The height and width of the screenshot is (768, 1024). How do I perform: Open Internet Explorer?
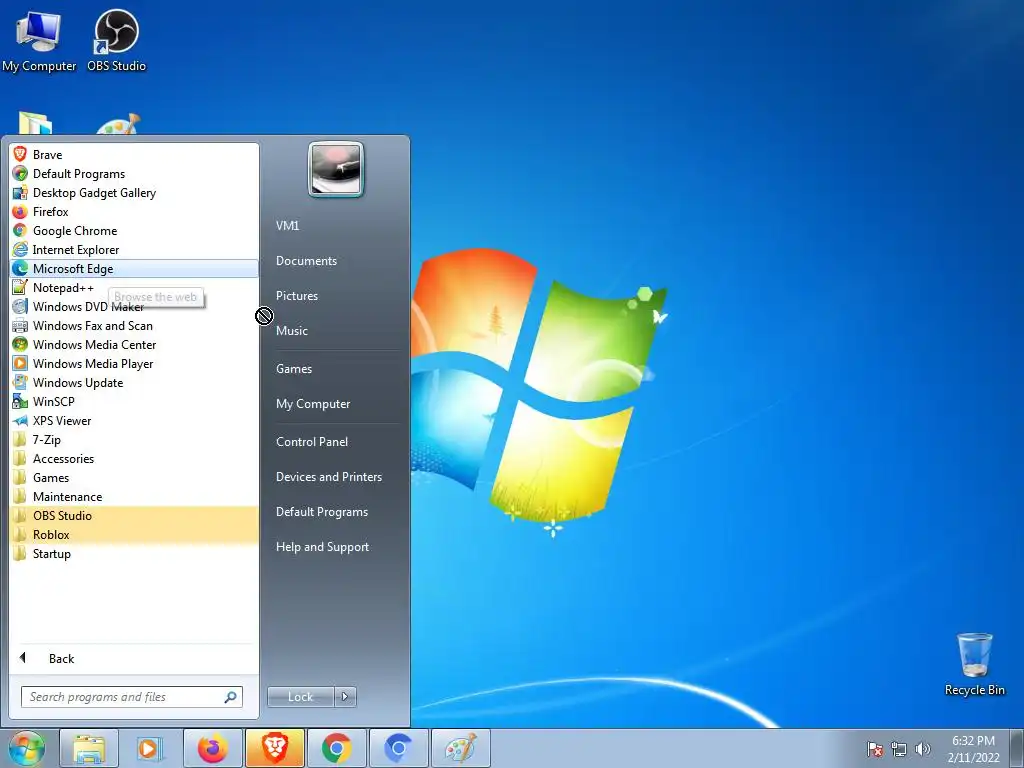[134, 249]
